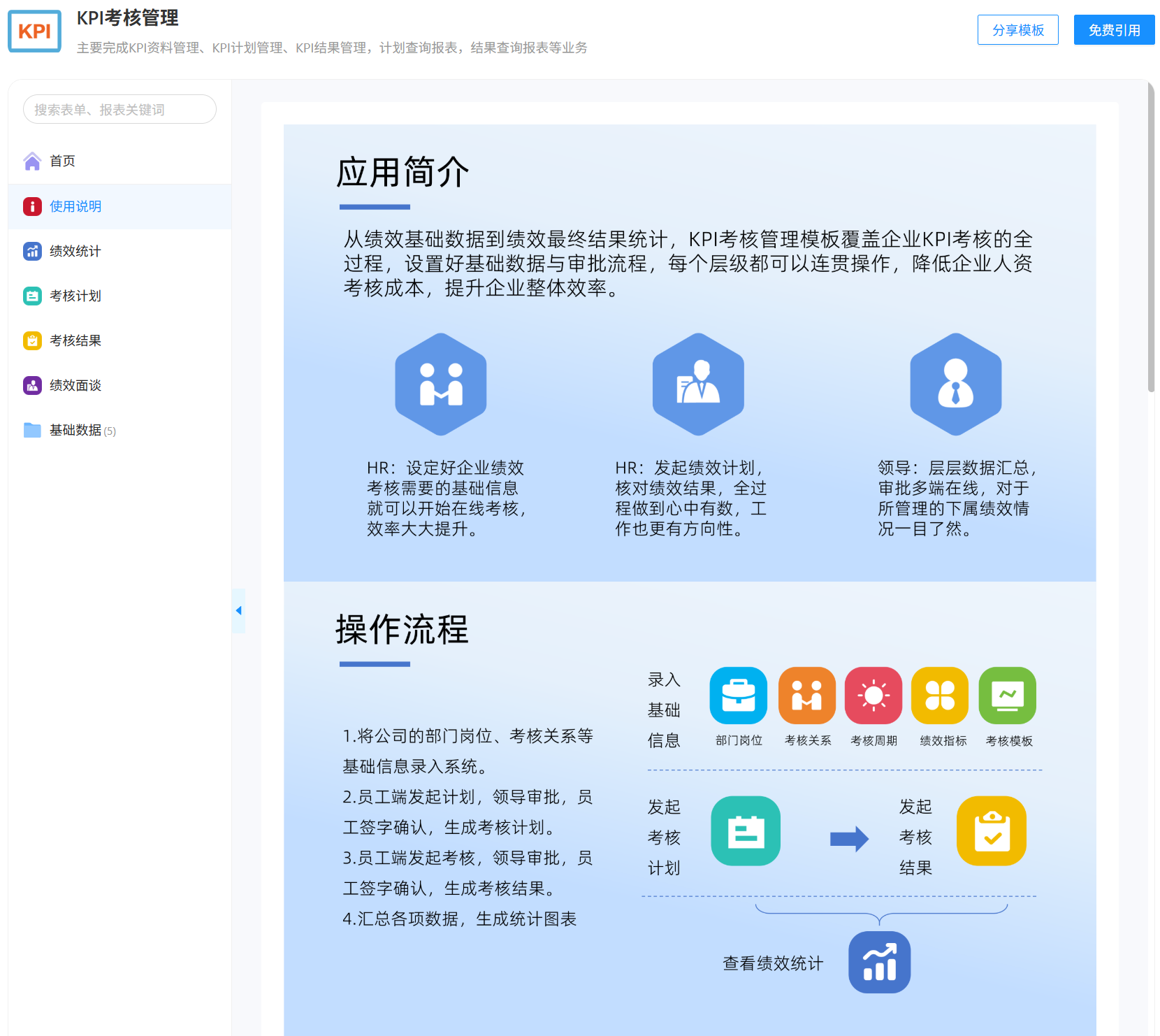
Task: Open the 考核计划 menu item
Action: coord(75,296)
